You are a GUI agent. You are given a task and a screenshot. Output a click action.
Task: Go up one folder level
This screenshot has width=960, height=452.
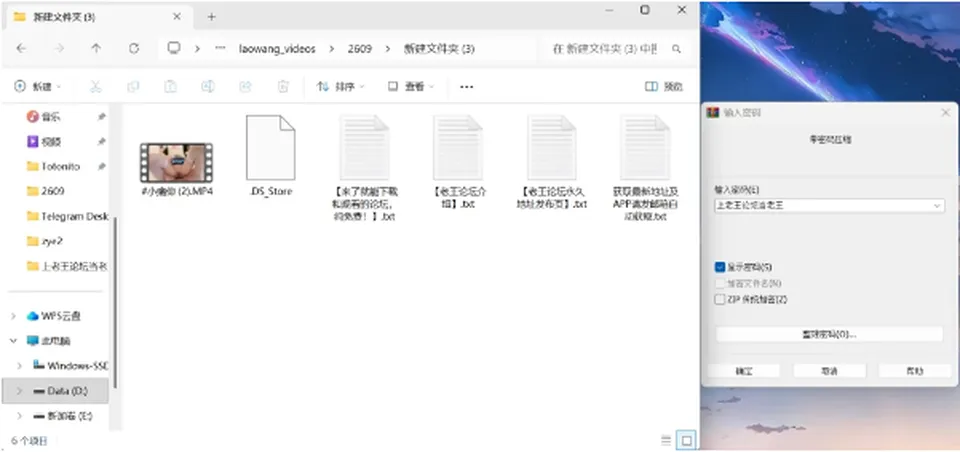(x=96, y=48)
